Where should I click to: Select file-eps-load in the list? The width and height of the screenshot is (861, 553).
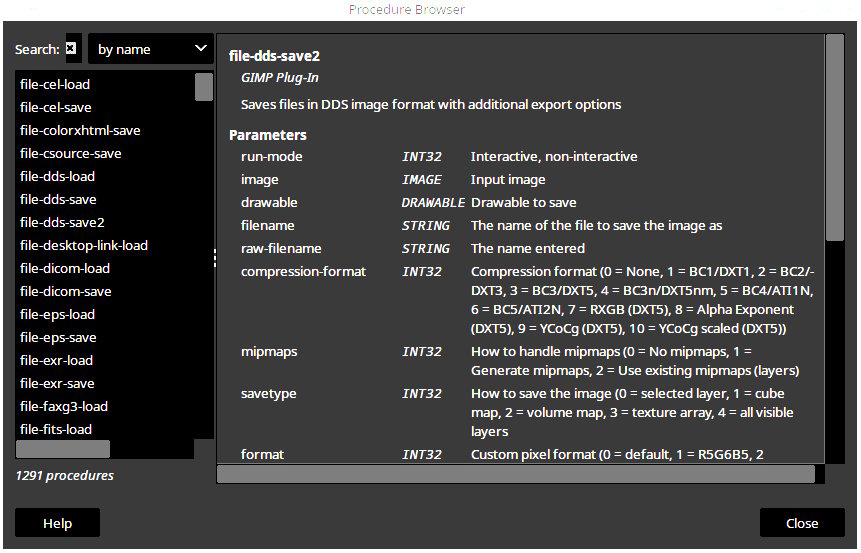57,314
